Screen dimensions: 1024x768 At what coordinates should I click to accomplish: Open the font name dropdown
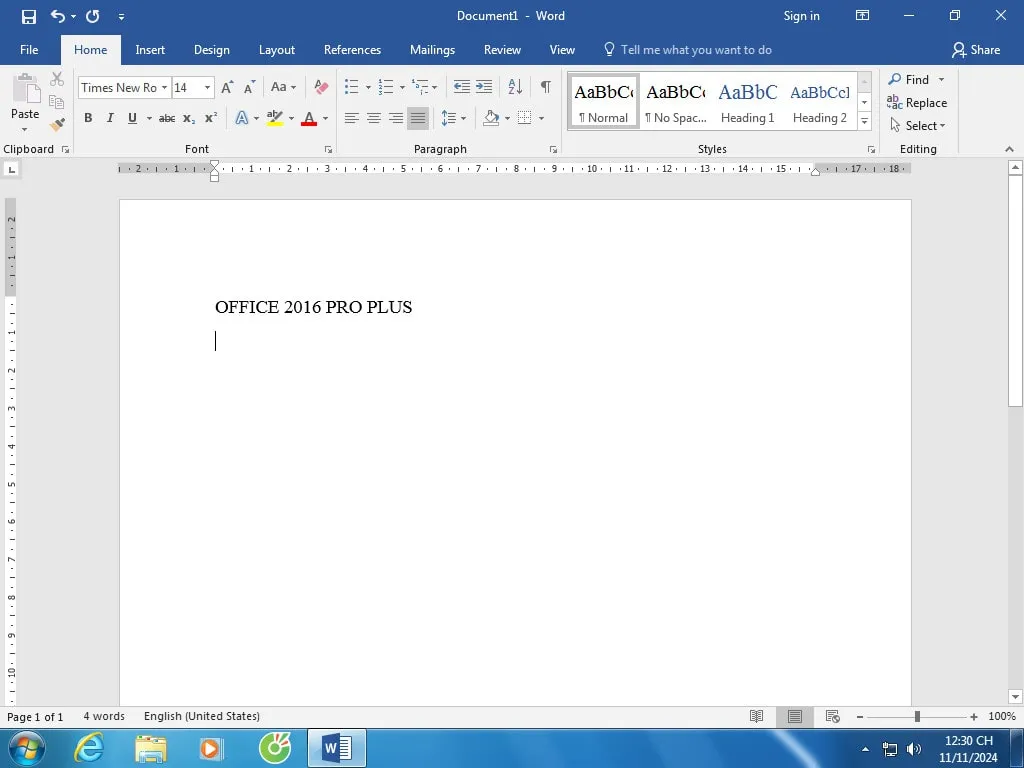[165, 88]
